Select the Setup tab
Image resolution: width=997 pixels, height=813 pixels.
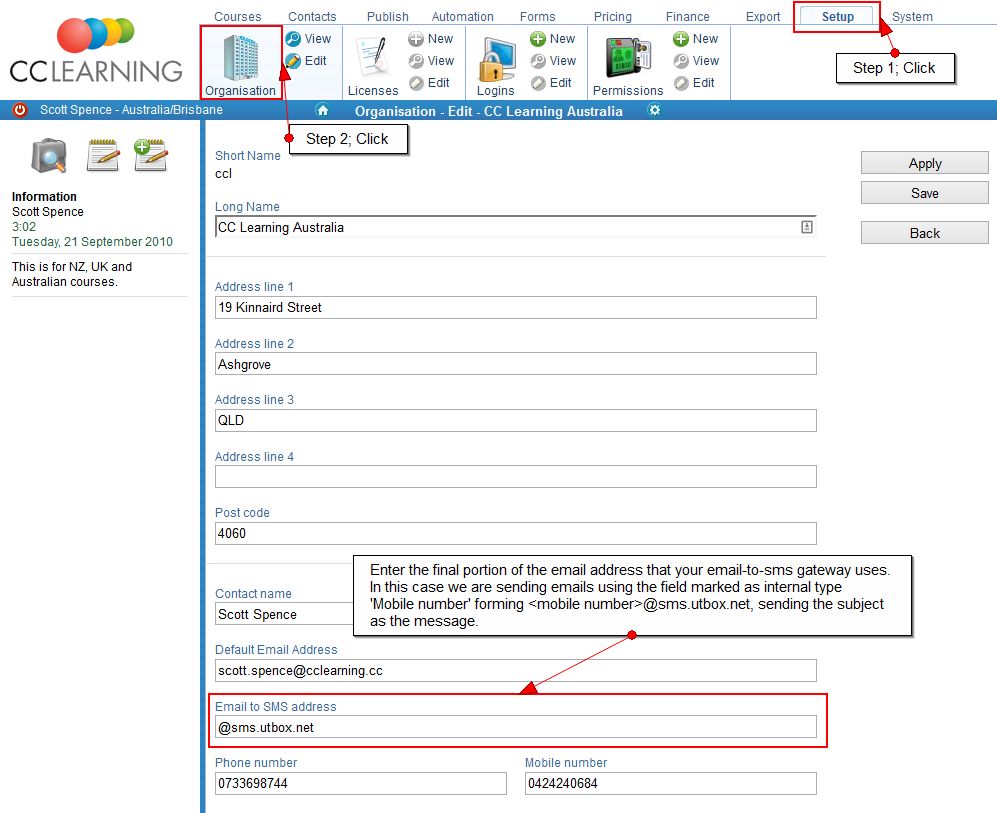point(837,17)
